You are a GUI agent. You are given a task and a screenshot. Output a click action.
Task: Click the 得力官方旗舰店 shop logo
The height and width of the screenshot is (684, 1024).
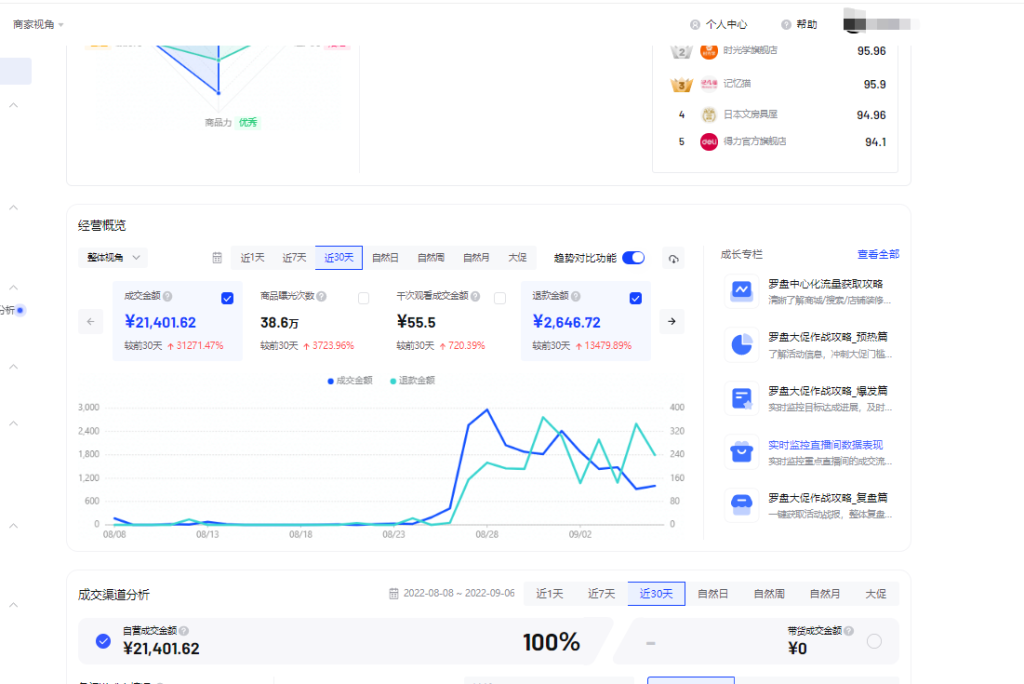709,142
